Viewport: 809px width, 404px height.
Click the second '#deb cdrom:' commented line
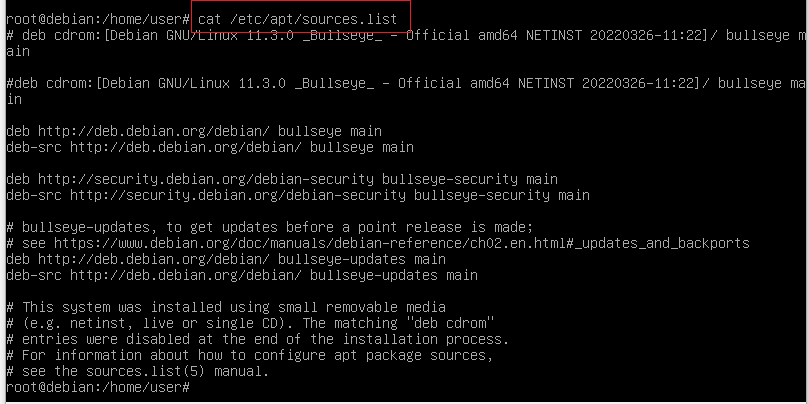[x=406, y=83]
